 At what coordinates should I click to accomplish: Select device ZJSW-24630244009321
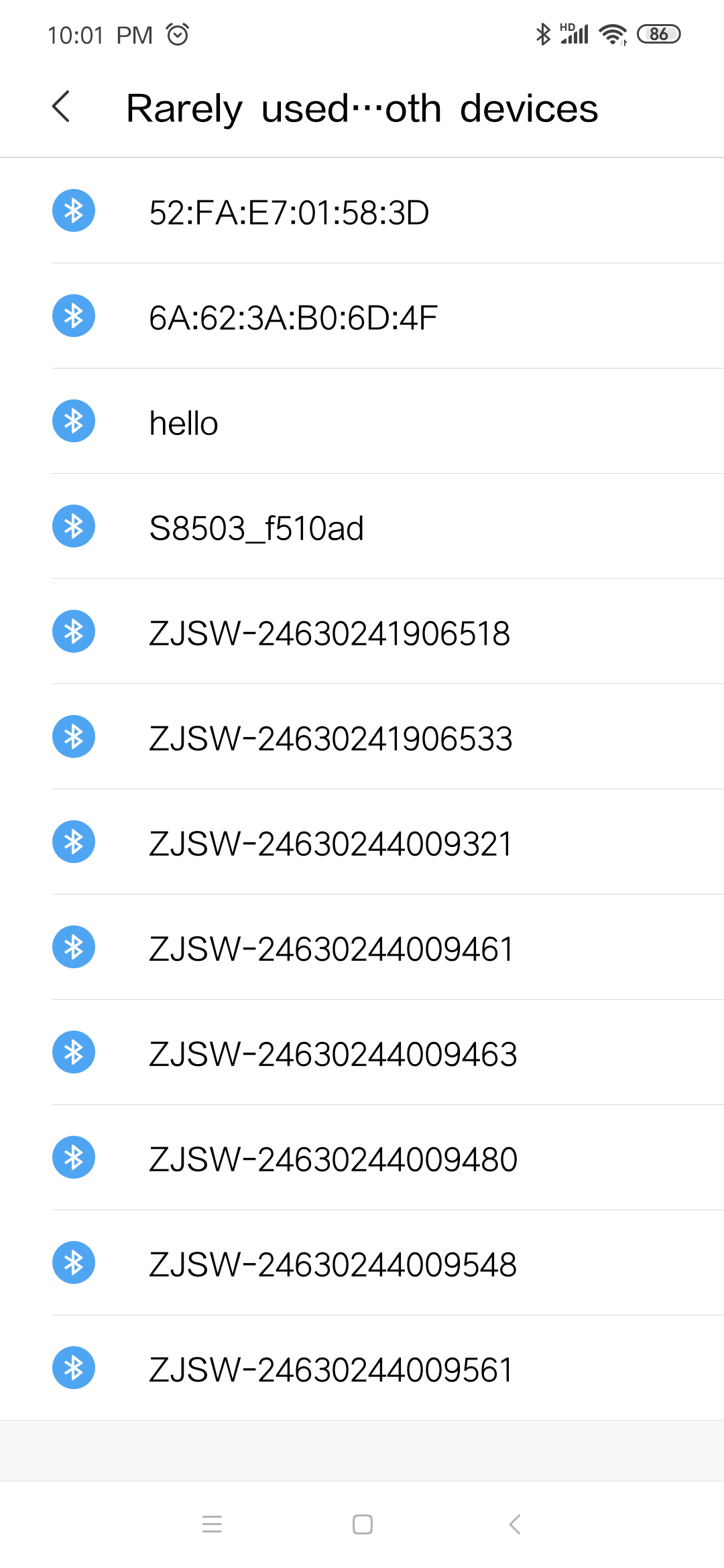tap(330, 844)
